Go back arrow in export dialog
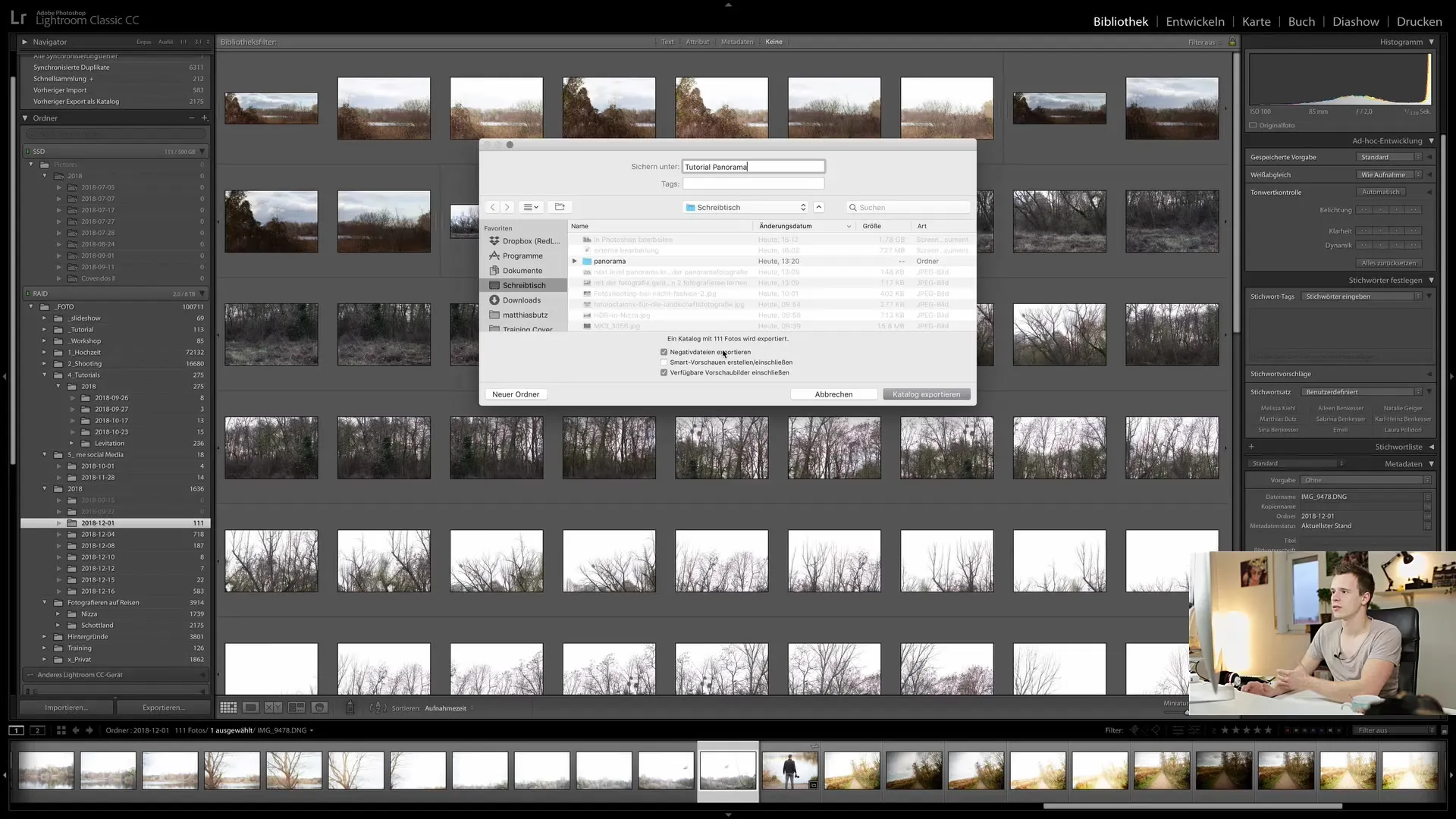1456x819 pixels. coord(493,207)
